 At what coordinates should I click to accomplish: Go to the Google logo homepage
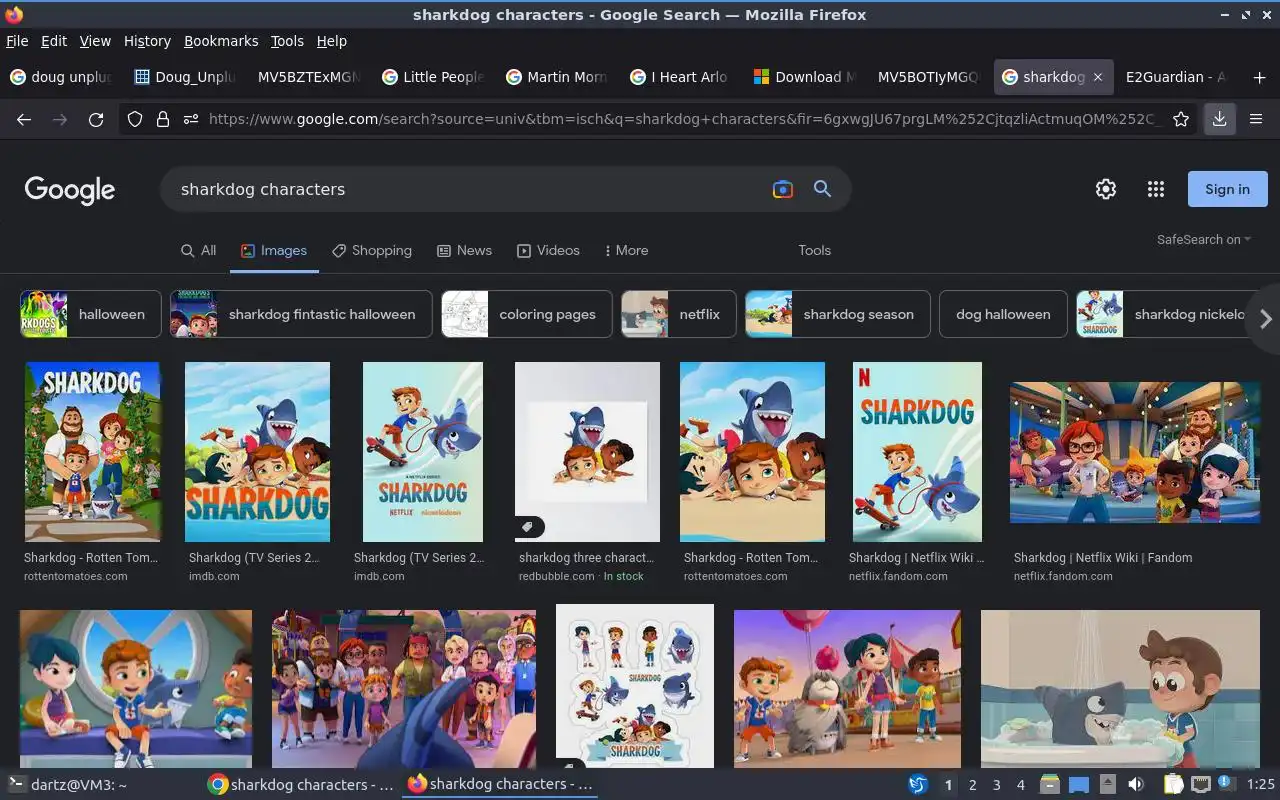click(x=70, y=190)
